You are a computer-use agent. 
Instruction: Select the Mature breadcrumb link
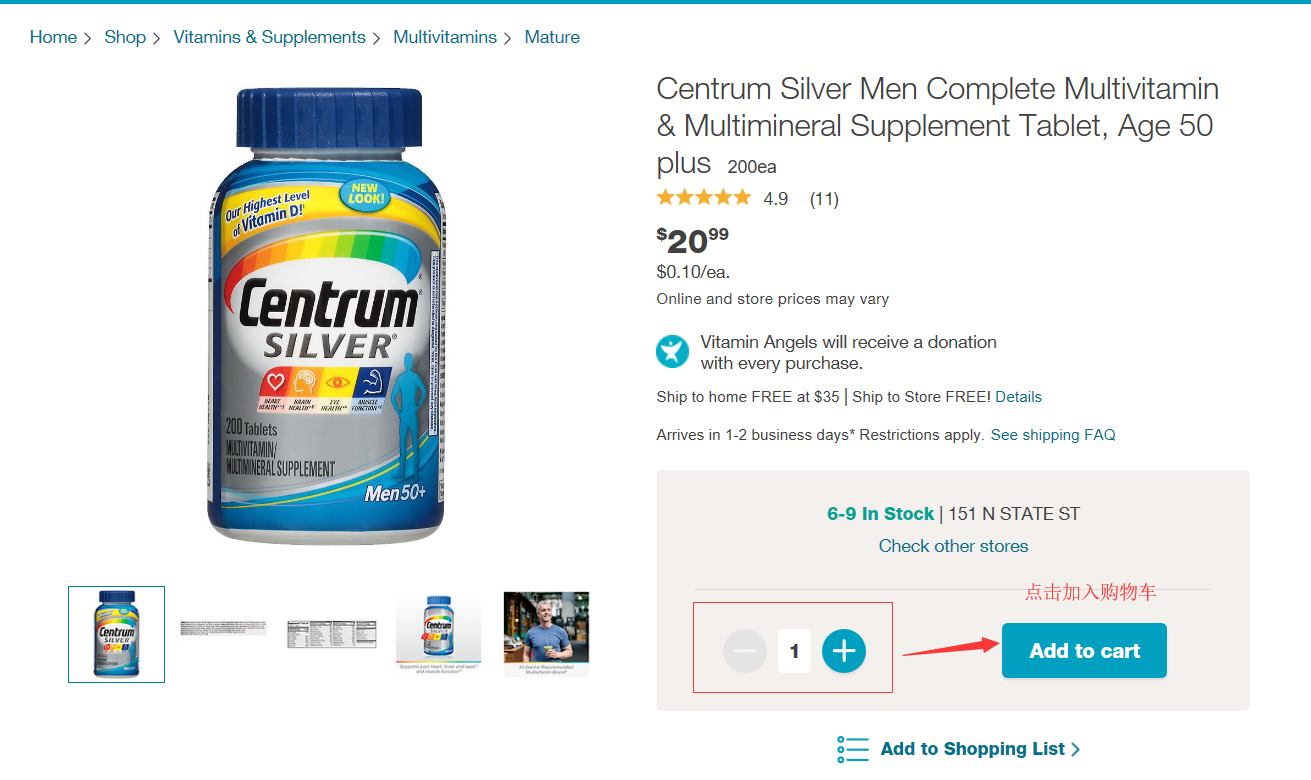coord(552,37)
